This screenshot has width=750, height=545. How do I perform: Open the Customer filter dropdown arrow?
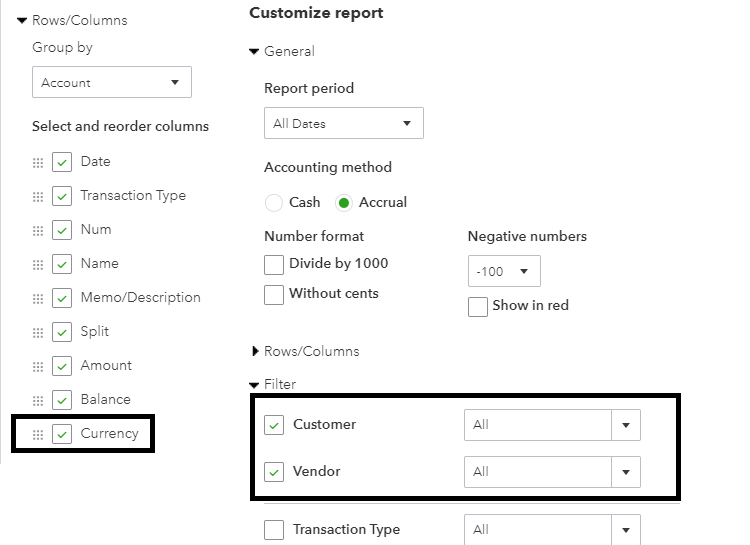point(626,425)
